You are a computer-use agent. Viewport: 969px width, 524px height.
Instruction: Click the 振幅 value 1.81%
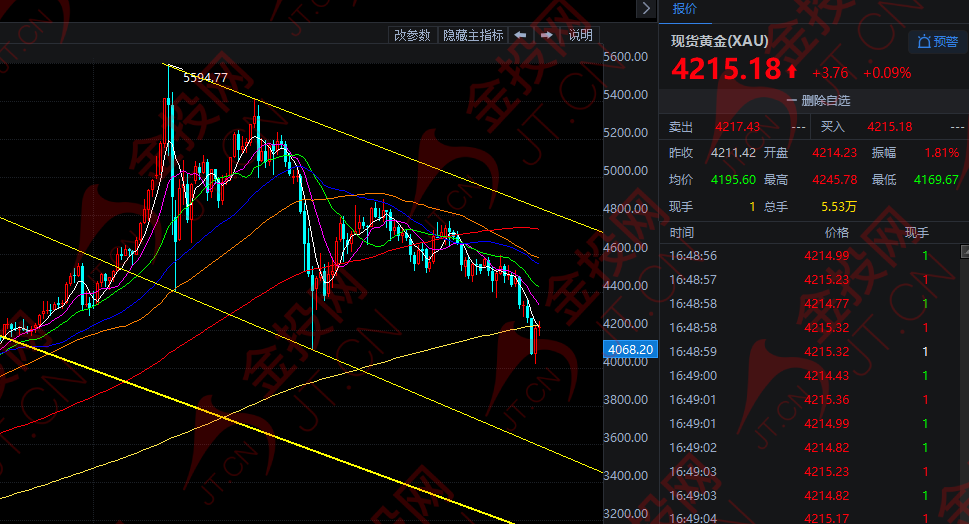tap(942, 153)
